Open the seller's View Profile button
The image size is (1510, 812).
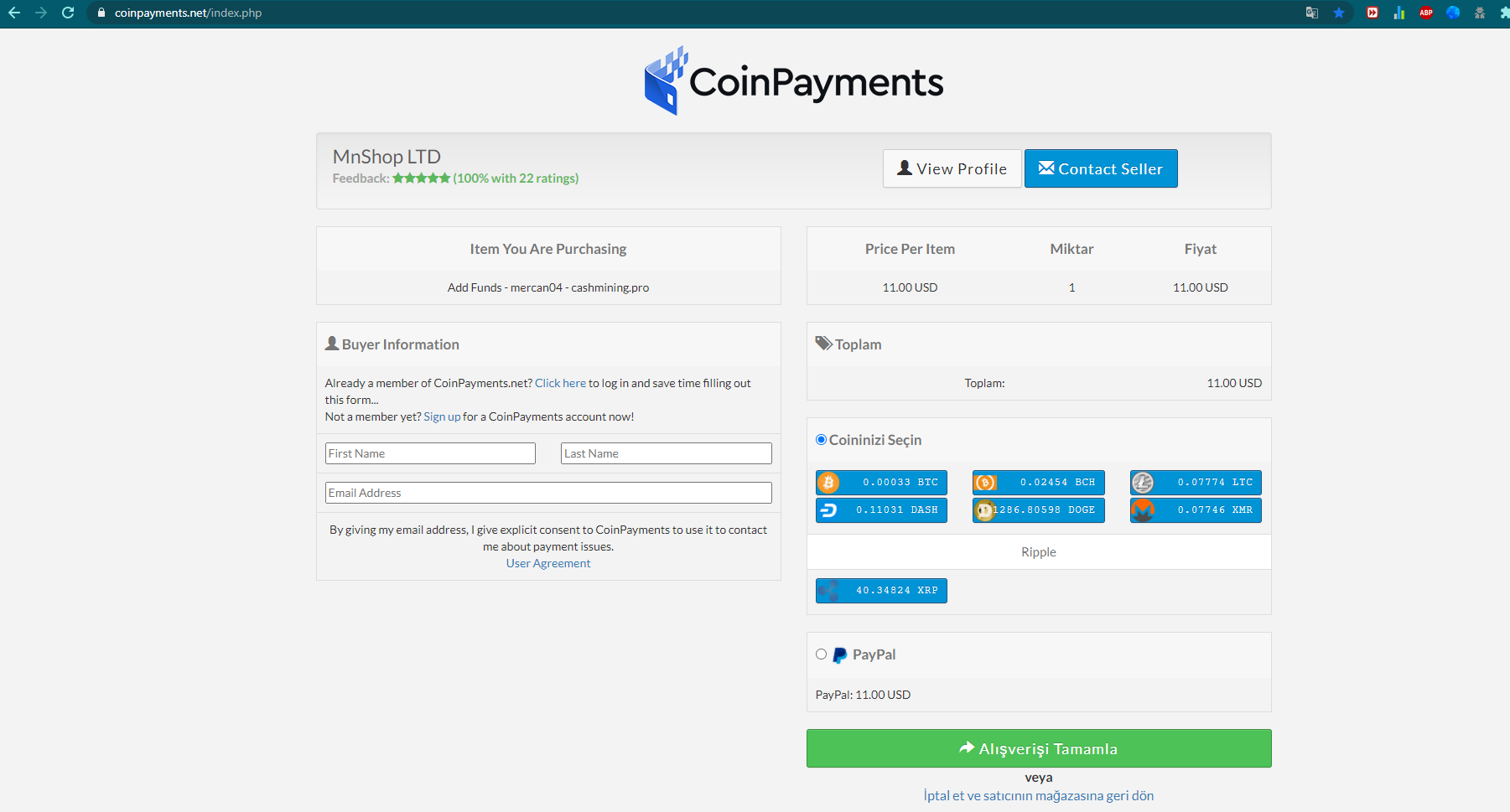952,168
